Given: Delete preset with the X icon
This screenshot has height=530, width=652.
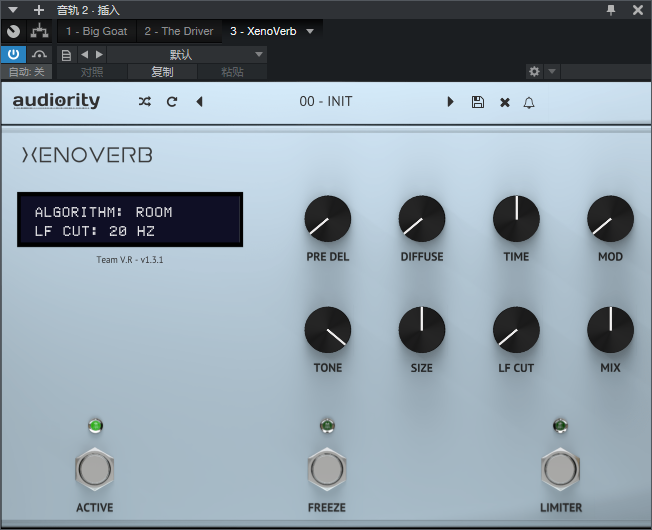Looking at the screenshot, I should pyautogui.click(x=505, y=102).
